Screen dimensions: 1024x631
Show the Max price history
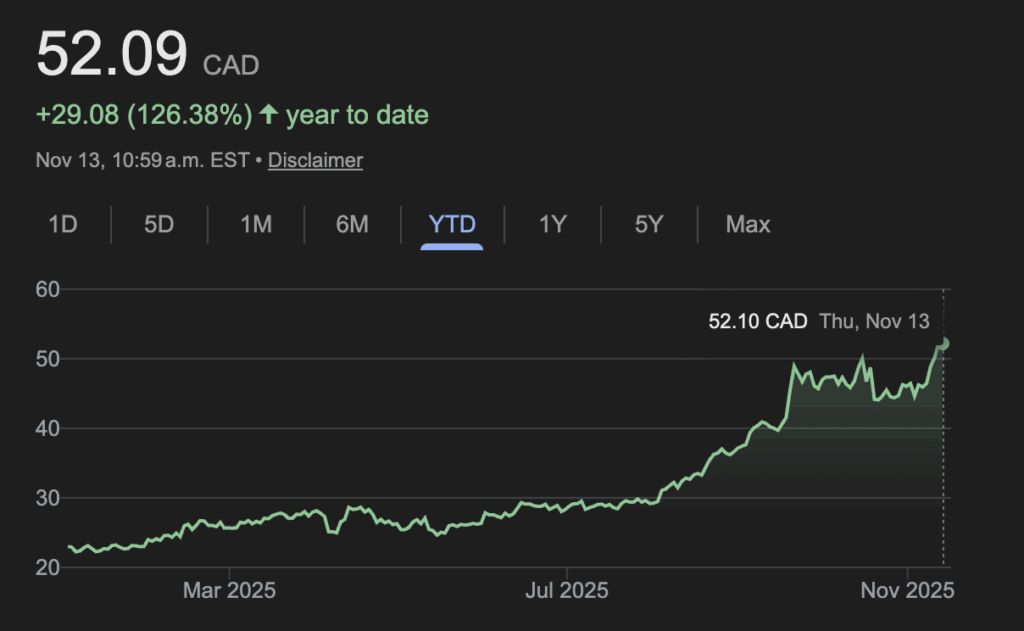click(x=748, y=224)
